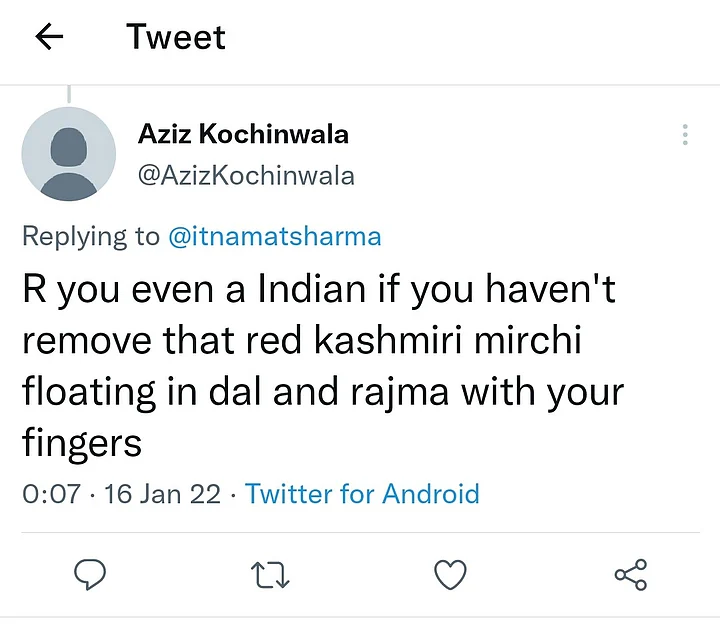
Task: Click the 0:07 timestamp
Action: [x=51, y=493]
